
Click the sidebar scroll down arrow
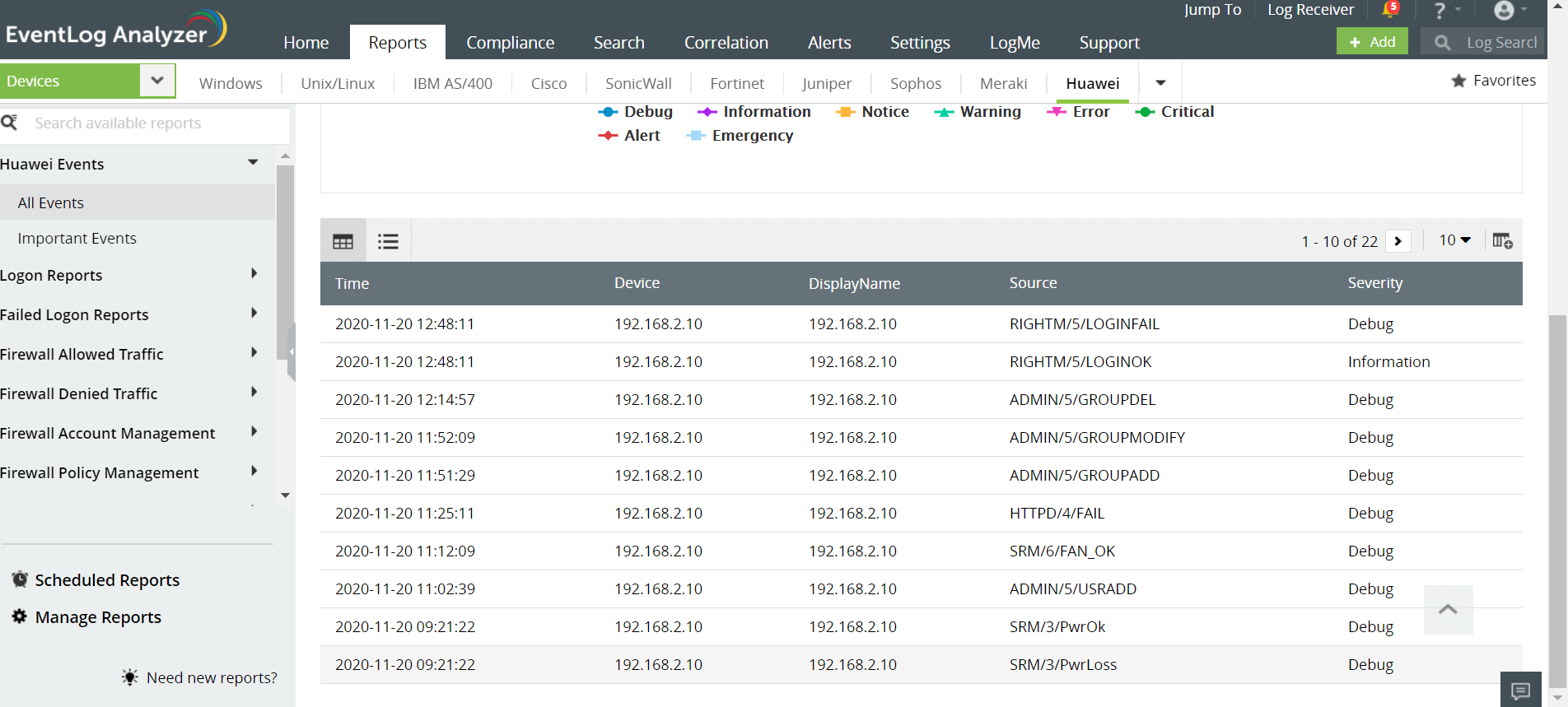pyautogui.click(x=285, y=495)
